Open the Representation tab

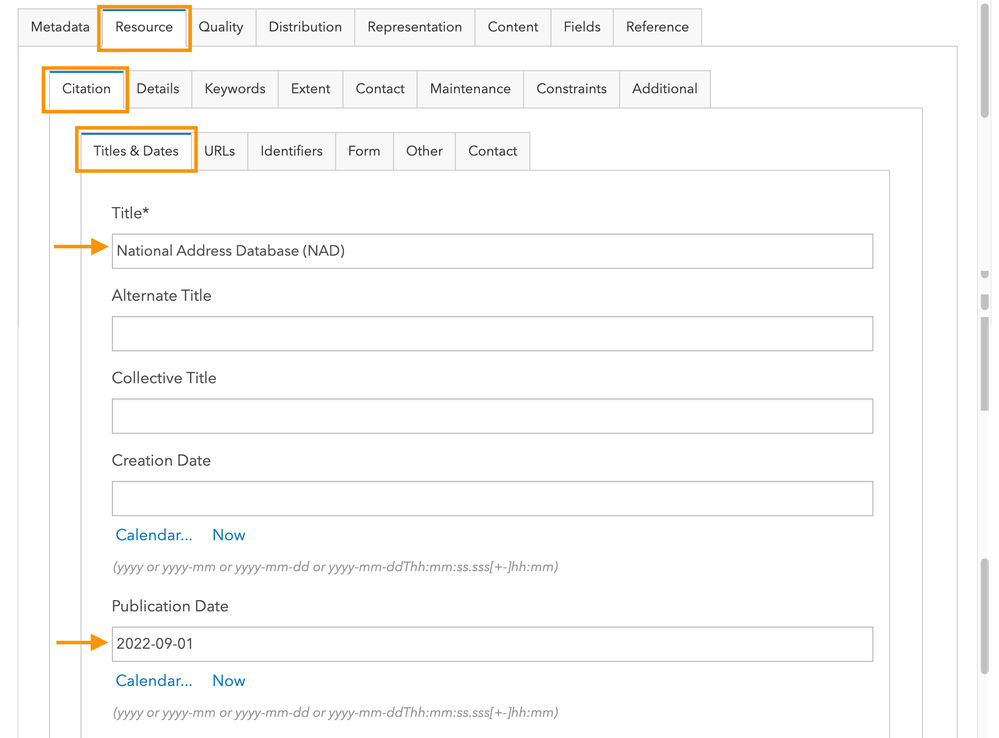click(x=414, y=27)
